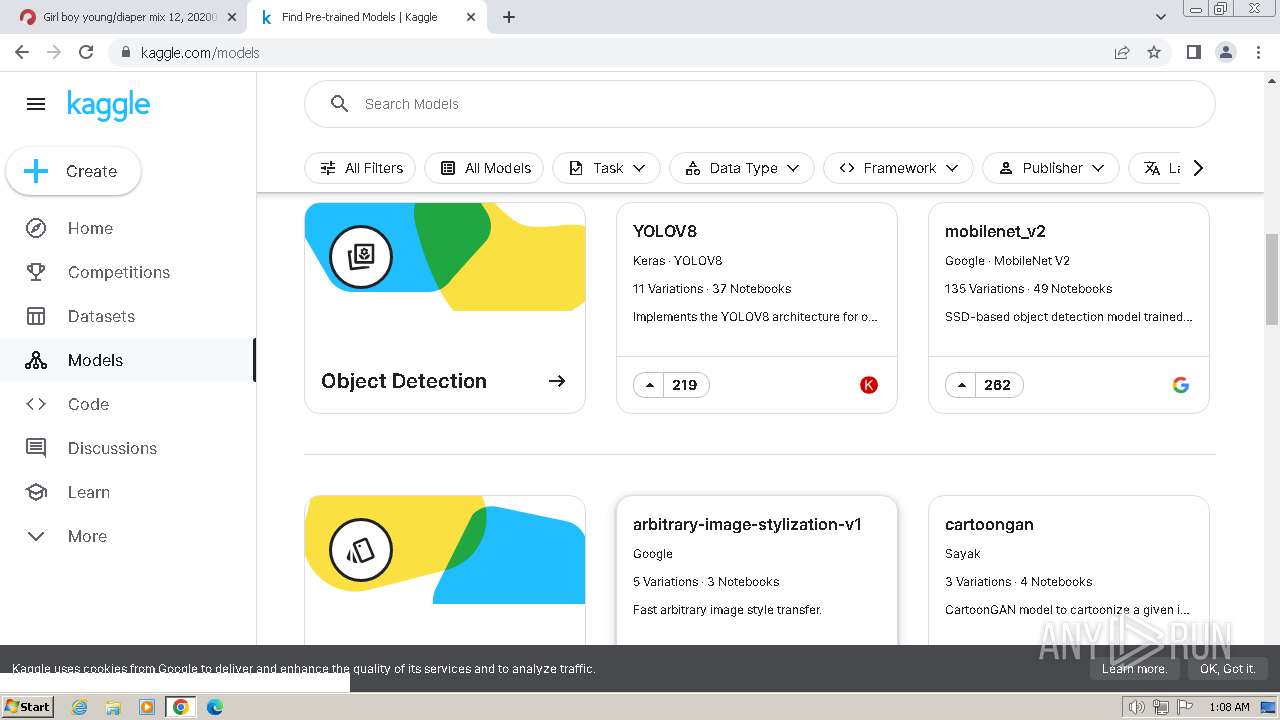Image resolution: width=1280 pixels, height=720 pixels.
Task: Click the Home compass icon
Action: [36, 228]
